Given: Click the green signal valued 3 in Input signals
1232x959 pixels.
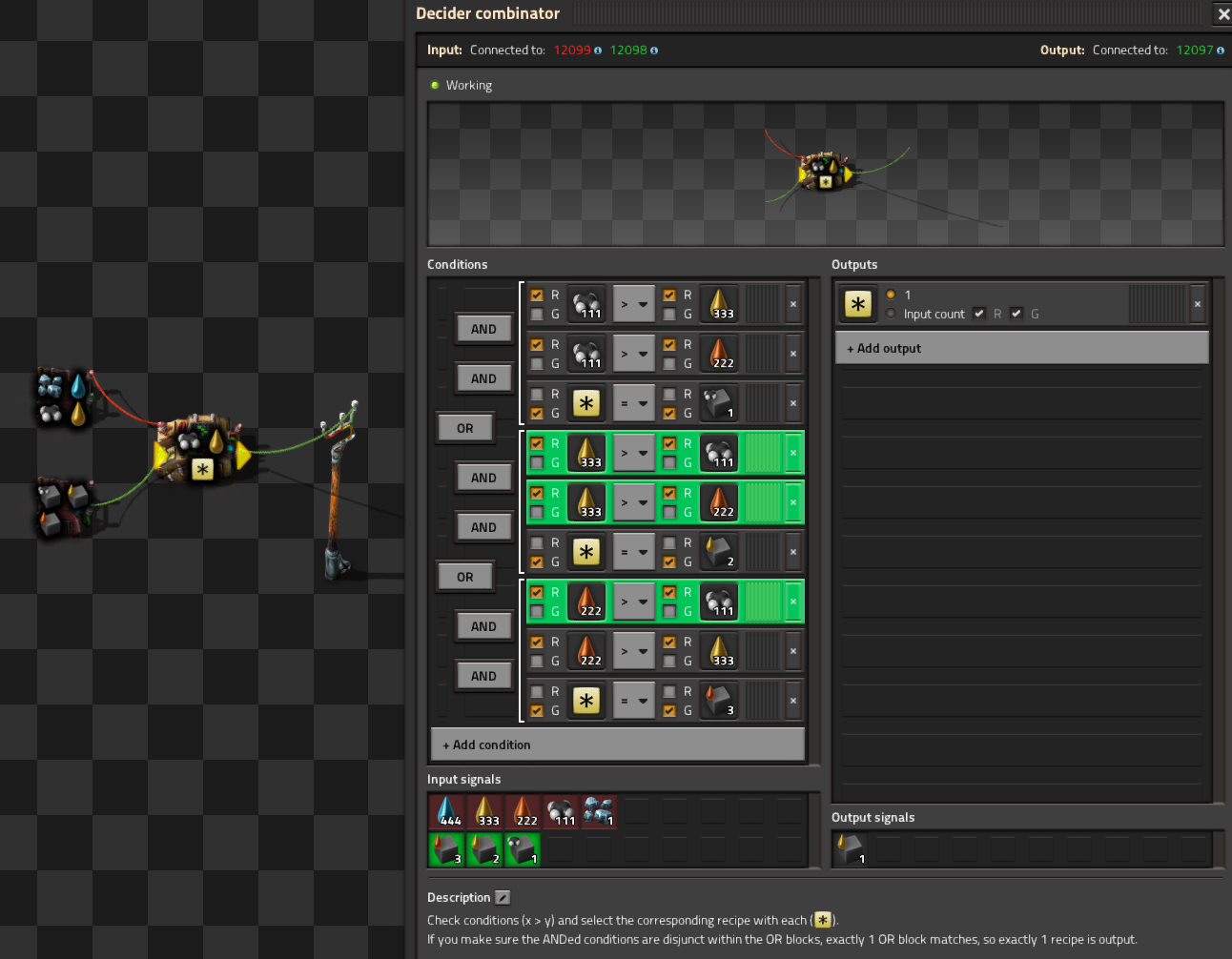Looking at the screenshot, I should 446,849.
